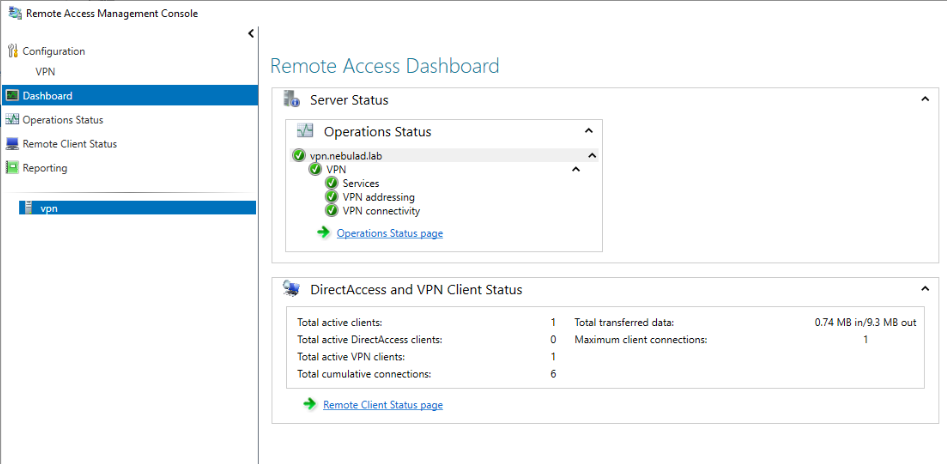This screenshot has width=947, height=464.
Task: Collapse the Operations Status inner panel
Action: [x=589, y=130]
